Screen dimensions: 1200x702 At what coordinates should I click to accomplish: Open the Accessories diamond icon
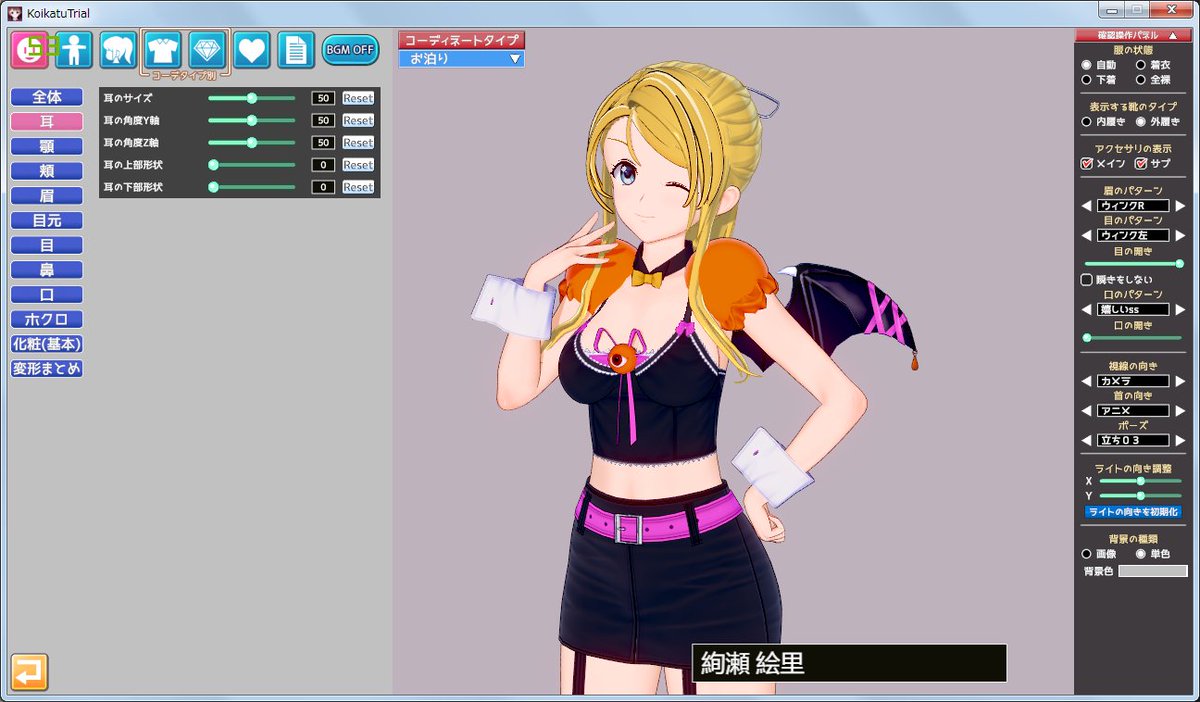tap(207, 50)
